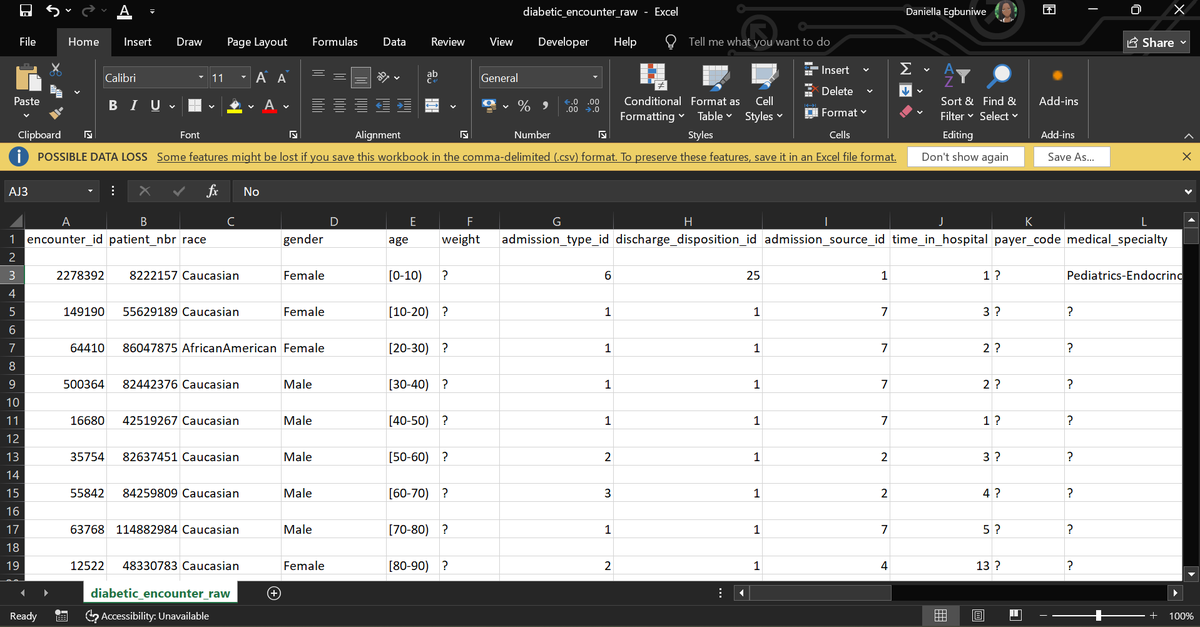The width and height of the screenshot is (1200, 627).
Task: Click the Insert Function fx icon
Action: (212, 191)
